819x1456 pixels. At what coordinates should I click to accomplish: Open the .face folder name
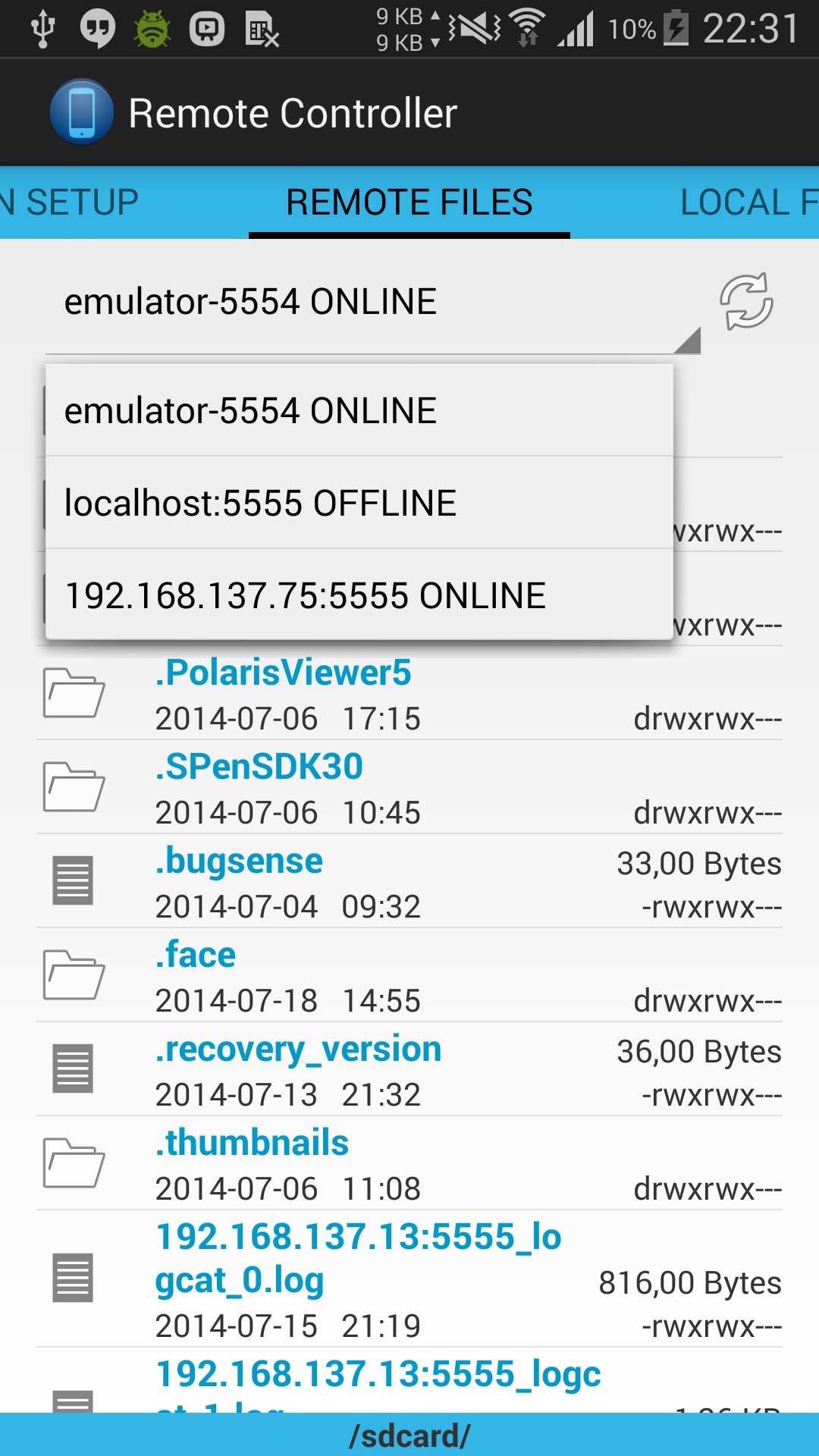click(195, 955)
